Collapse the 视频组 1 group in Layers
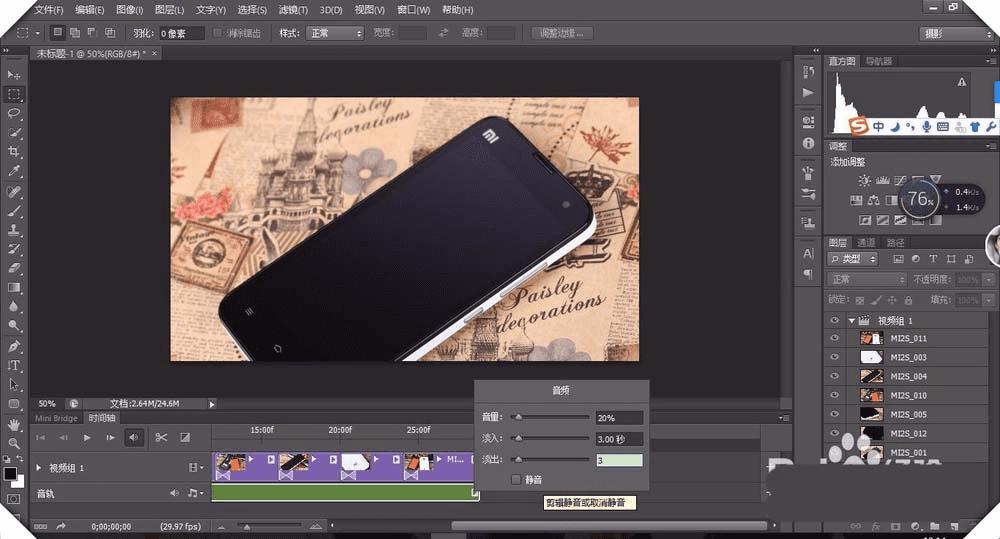 [x=852, y=320]
